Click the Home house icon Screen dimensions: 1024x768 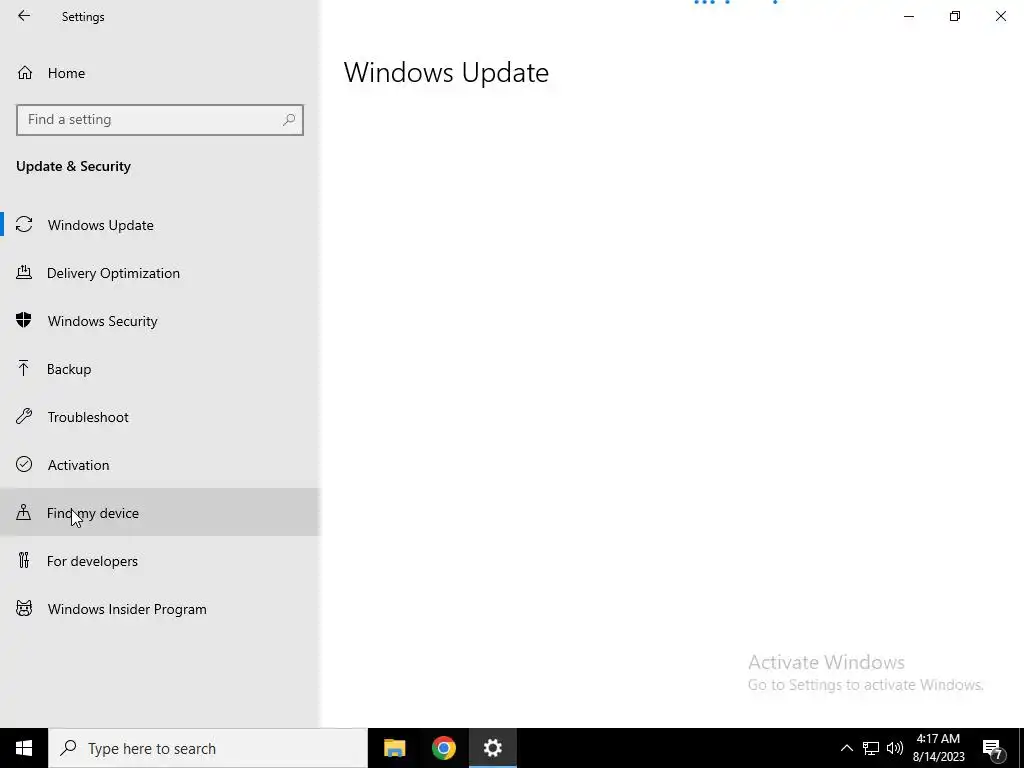tap(25, 73)
